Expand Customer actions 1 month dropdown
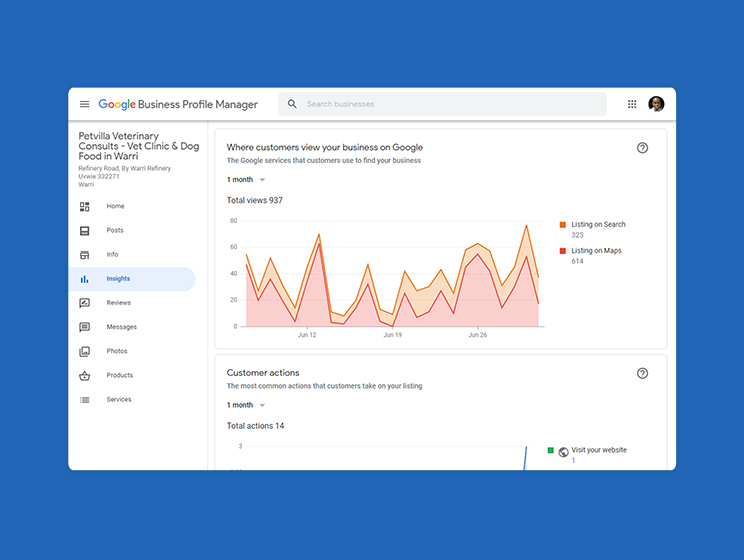 [246, 405]
